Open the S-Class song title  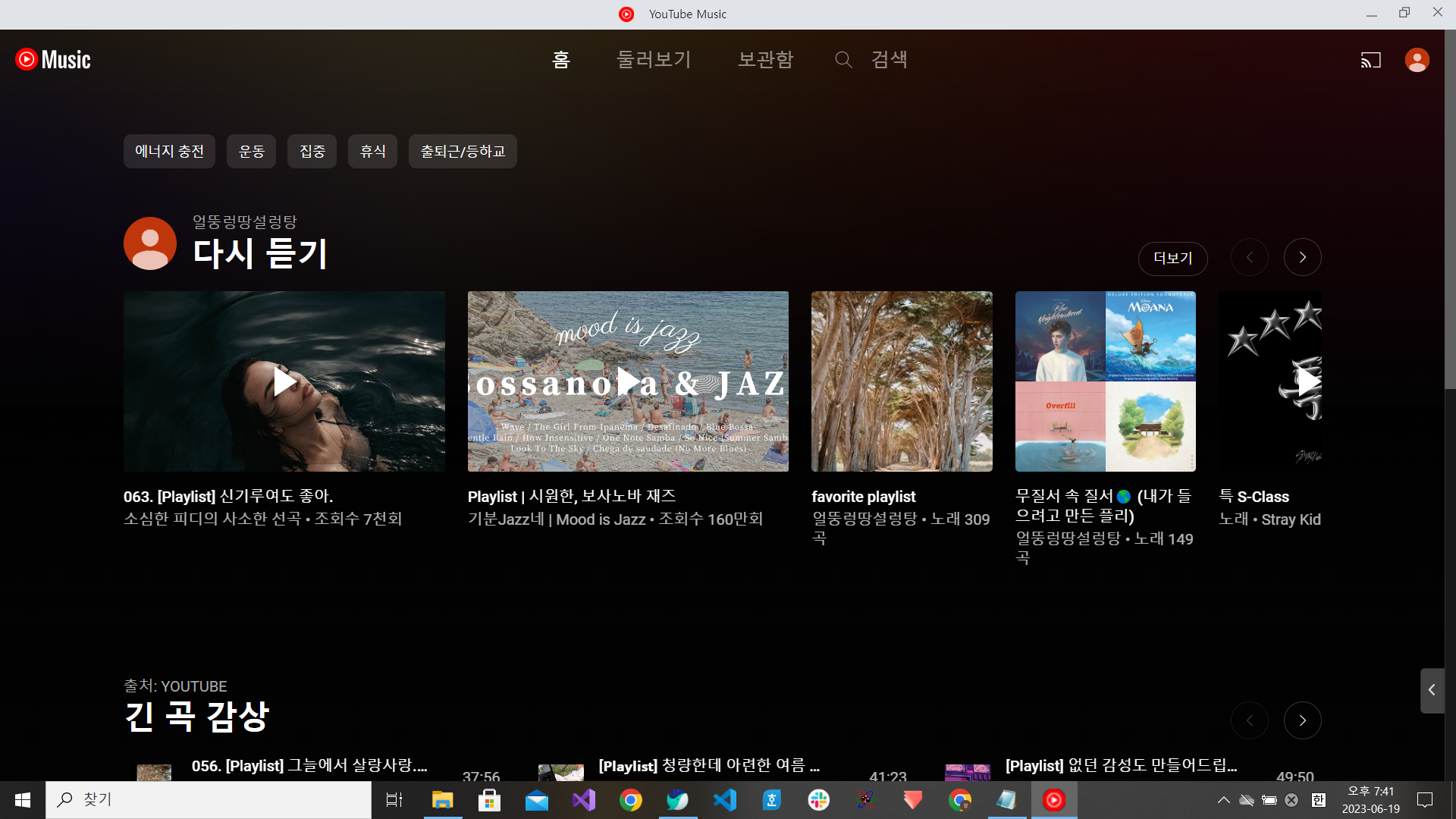pyautogui.click(x=1254, y=497)
